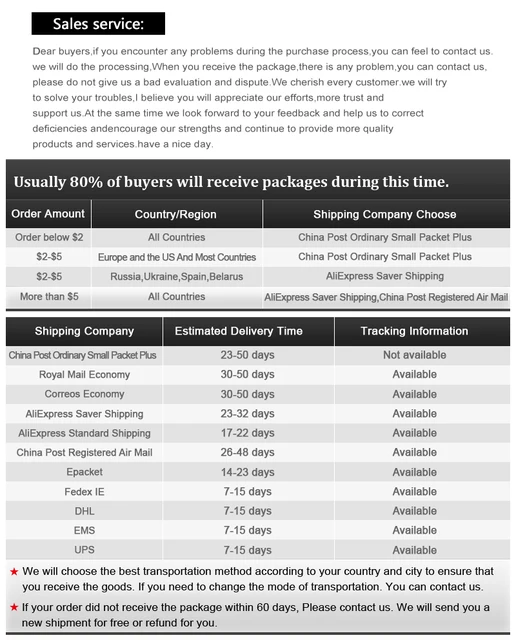Select the AliExpress Standard Shipping row

coord(258,433)
